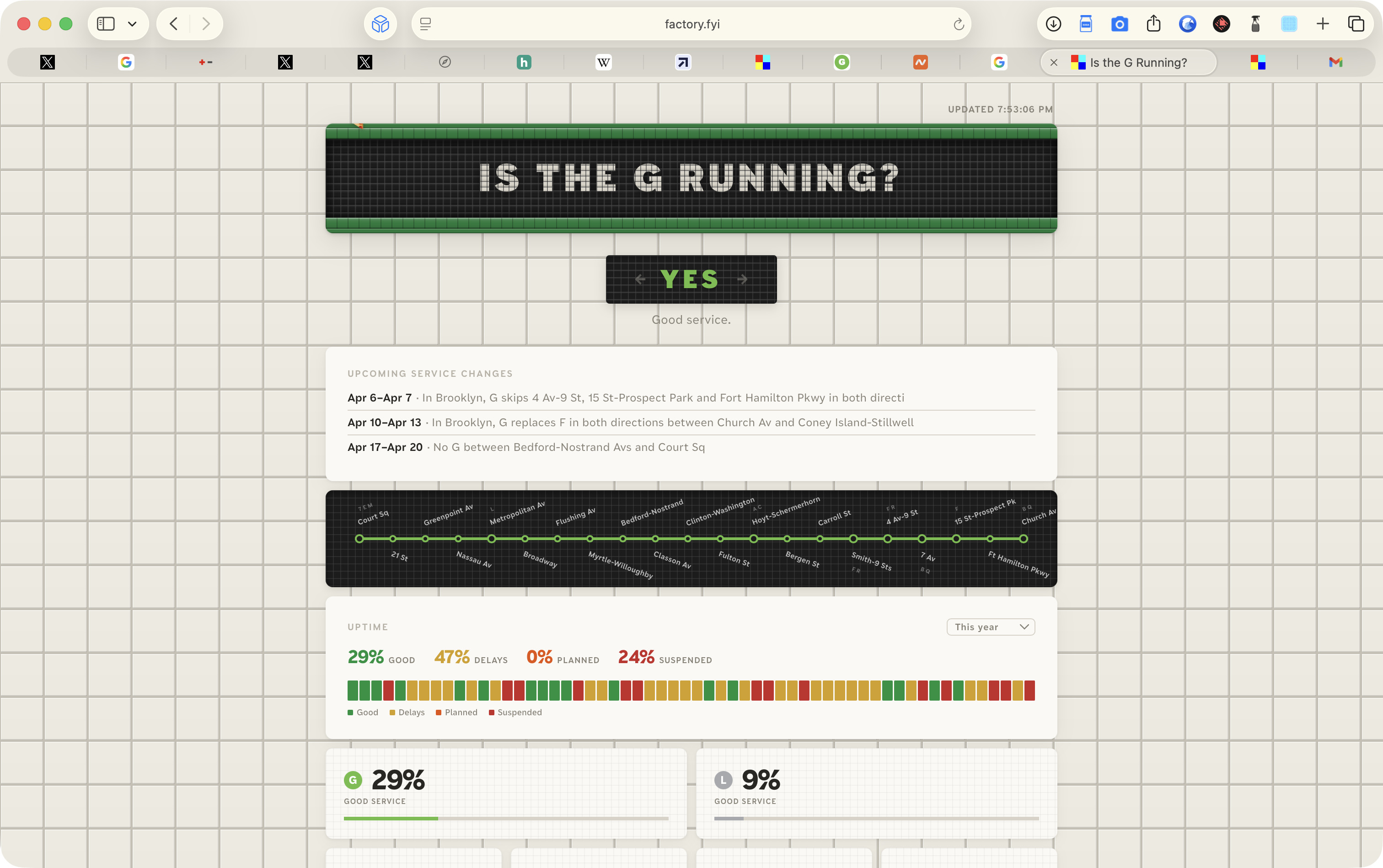Open the Apr 17–Apr 20 service change
Viewport: 1383px width, 868px height.
pos(691,447)
